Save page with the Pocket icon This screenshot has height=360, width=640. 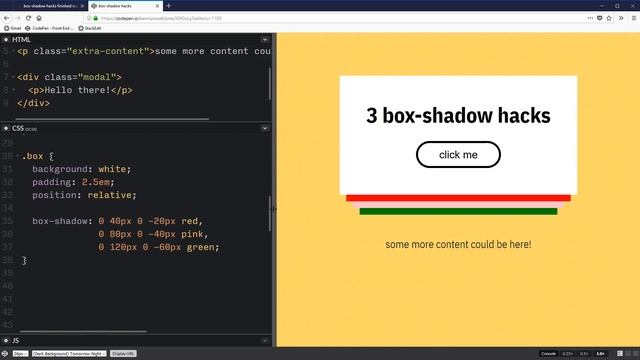tap(600, 18)
